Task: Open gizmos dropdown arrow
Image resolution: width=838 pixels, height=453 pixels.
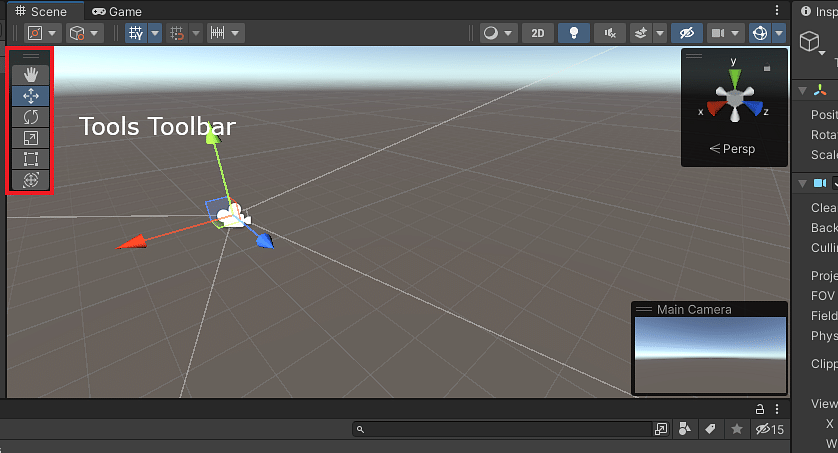Action: point(779,33)
